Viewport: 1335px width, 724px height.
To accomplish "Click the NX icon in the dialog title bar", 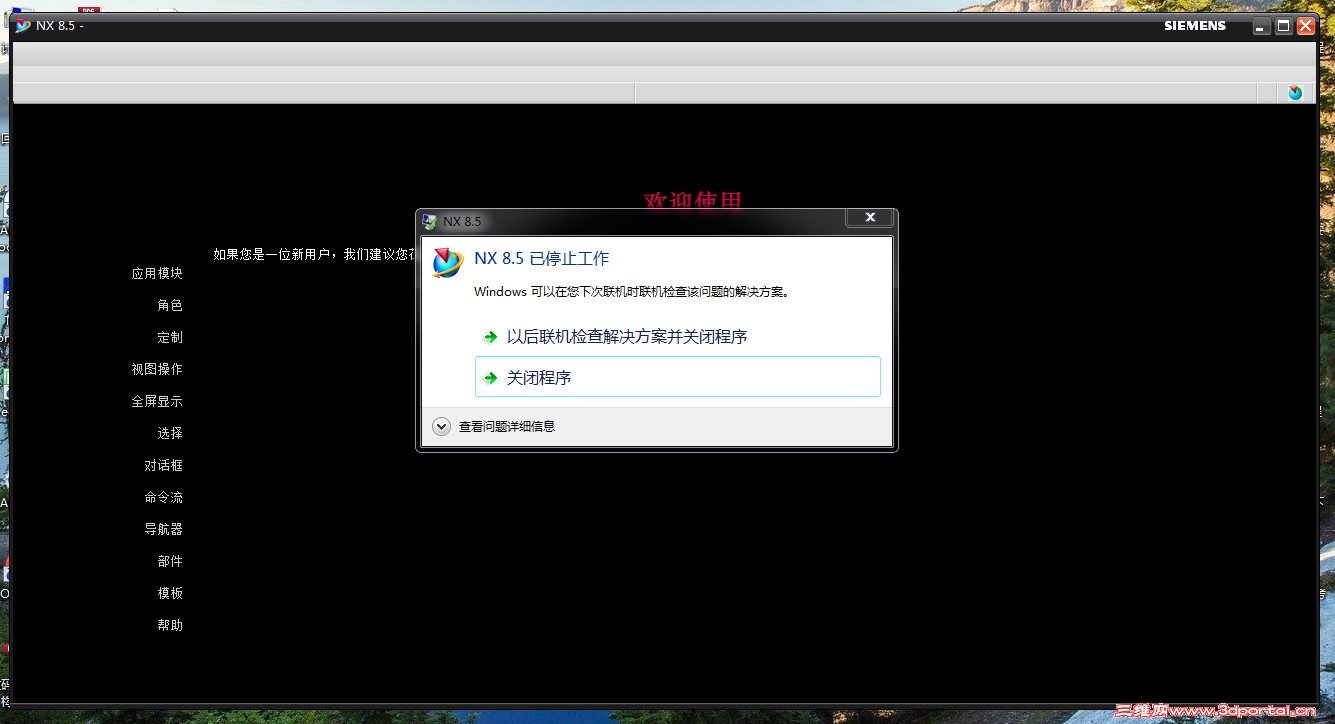I will 430,221.
